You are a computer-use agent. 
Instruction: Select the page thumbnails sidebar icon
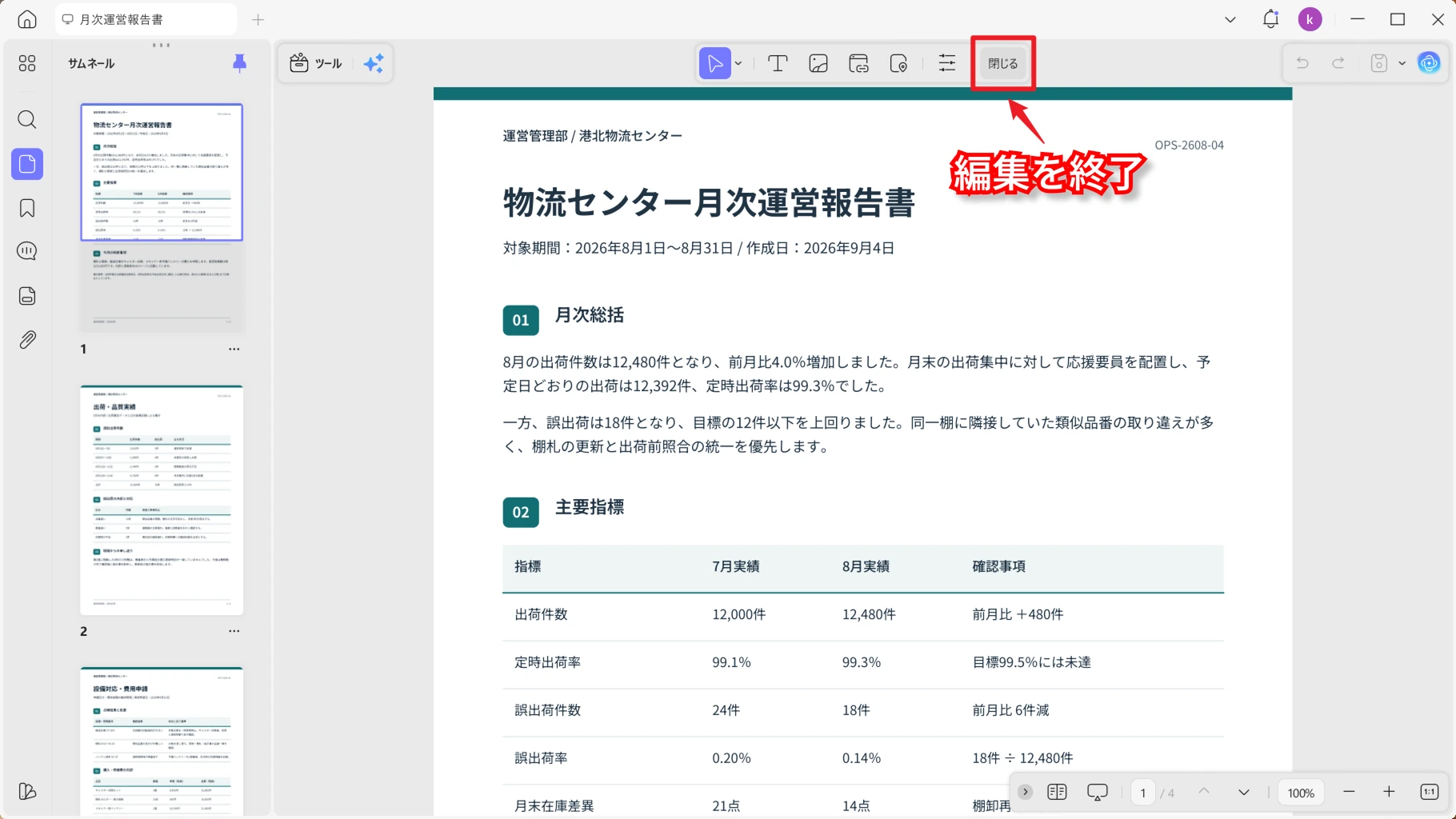(x=27, y=164)
